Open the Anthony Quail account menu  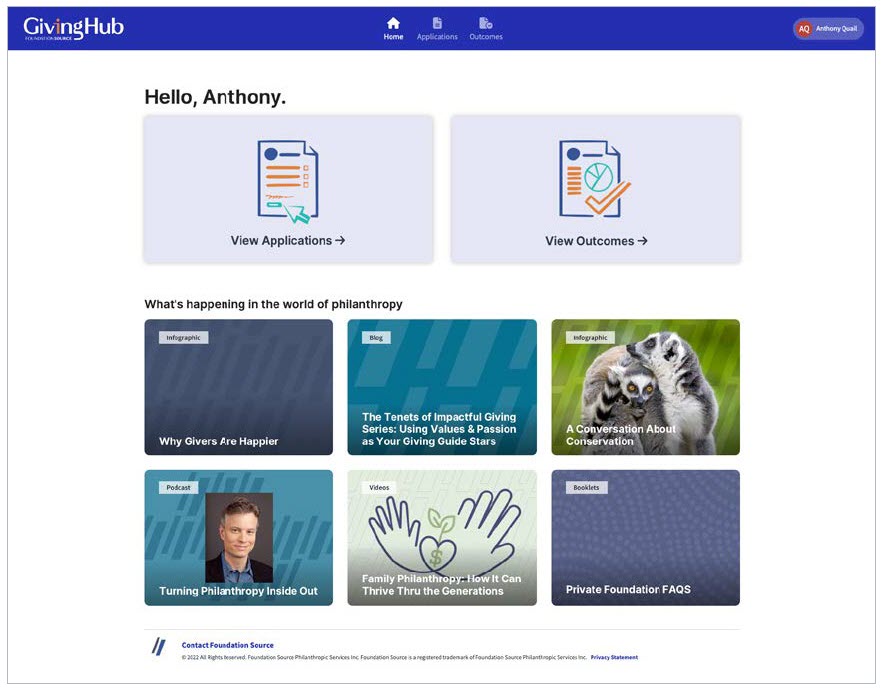(836, 29)
